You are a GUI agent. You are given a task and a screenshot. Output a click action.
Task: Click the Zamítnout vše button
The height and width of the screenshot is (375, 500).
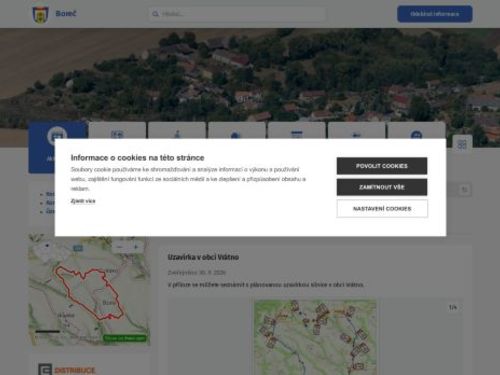[x=382, y=187]
